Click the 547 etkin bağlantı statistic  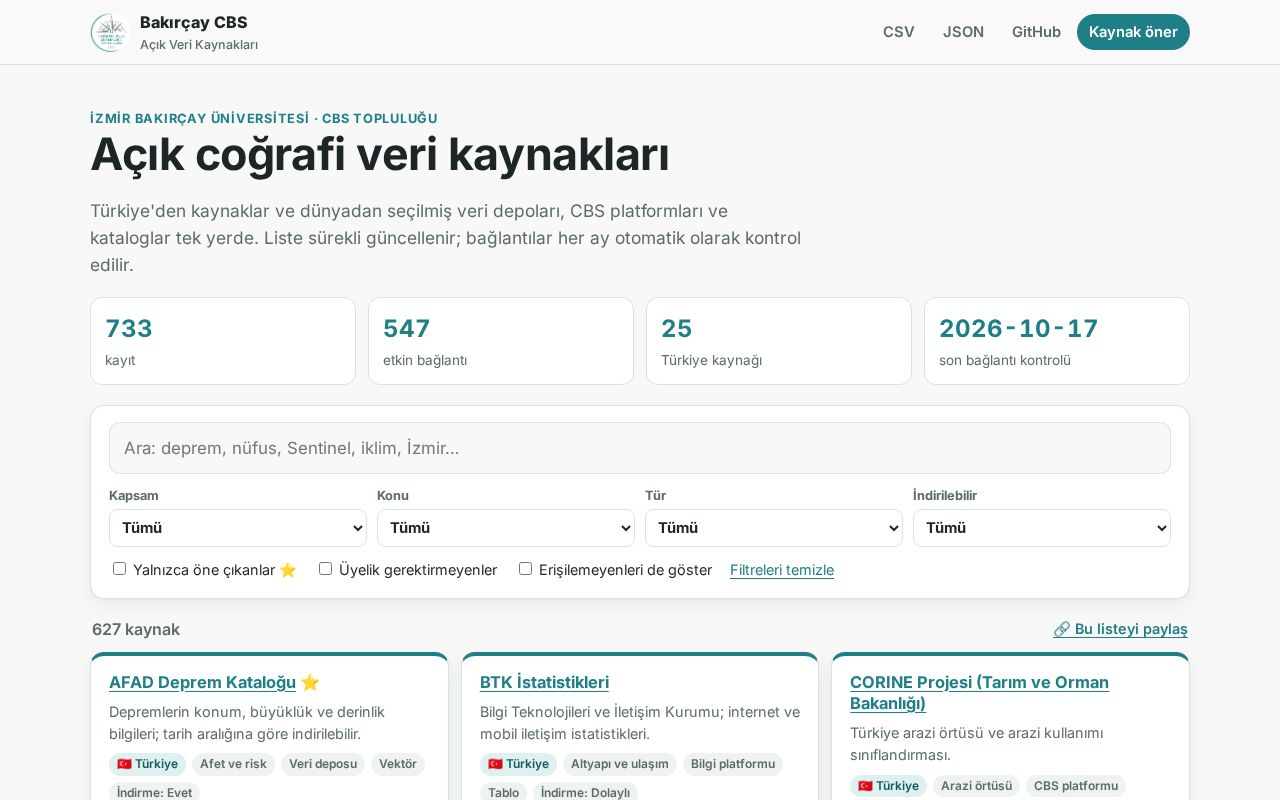click(501, 341)
